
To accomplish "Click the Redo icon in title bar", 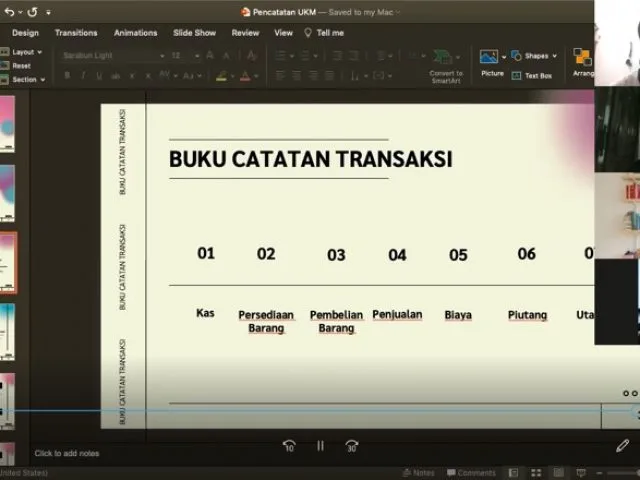I will click(33, 12).
